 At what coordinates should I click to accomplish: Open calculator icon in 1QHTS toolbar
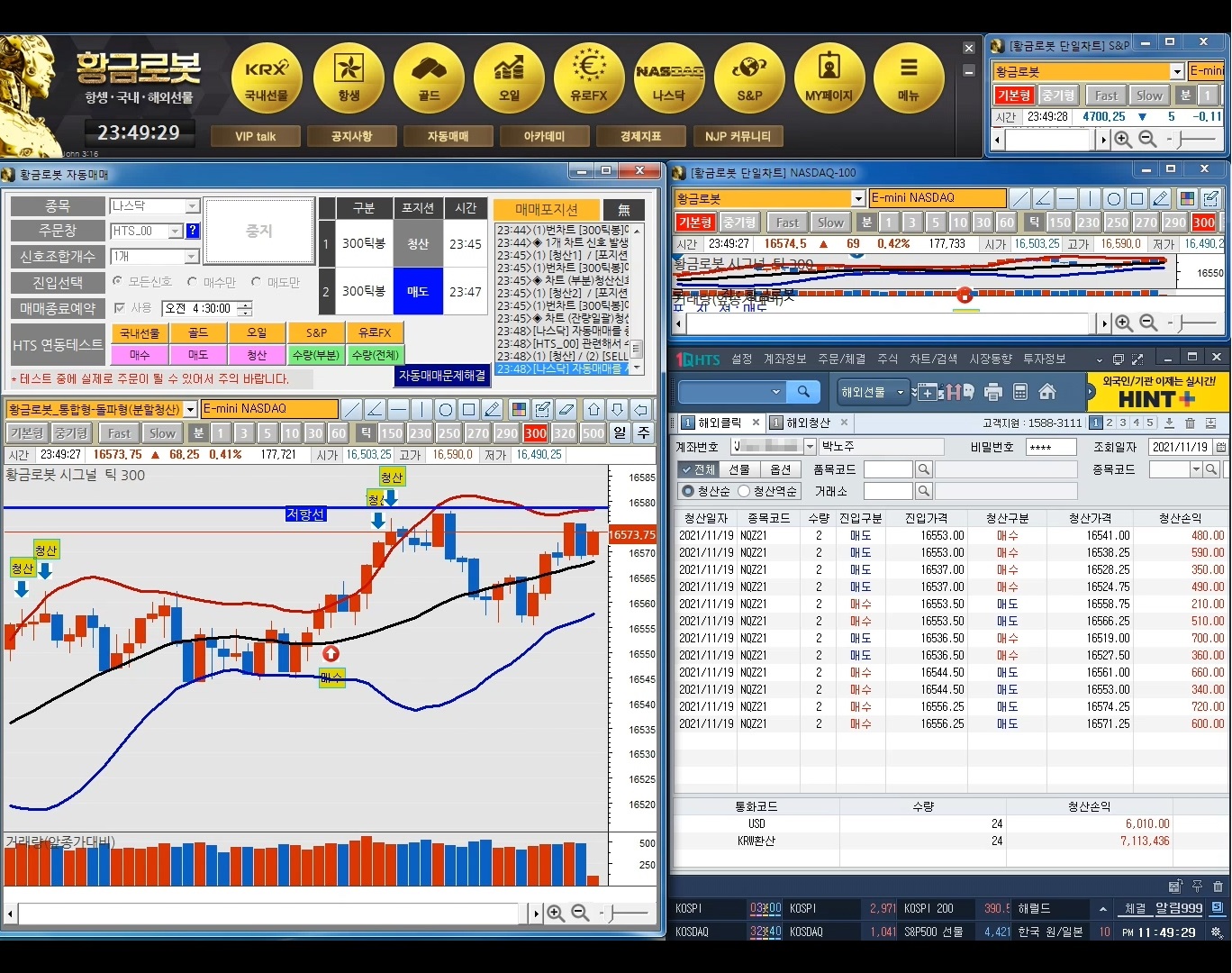point(1020,392)
